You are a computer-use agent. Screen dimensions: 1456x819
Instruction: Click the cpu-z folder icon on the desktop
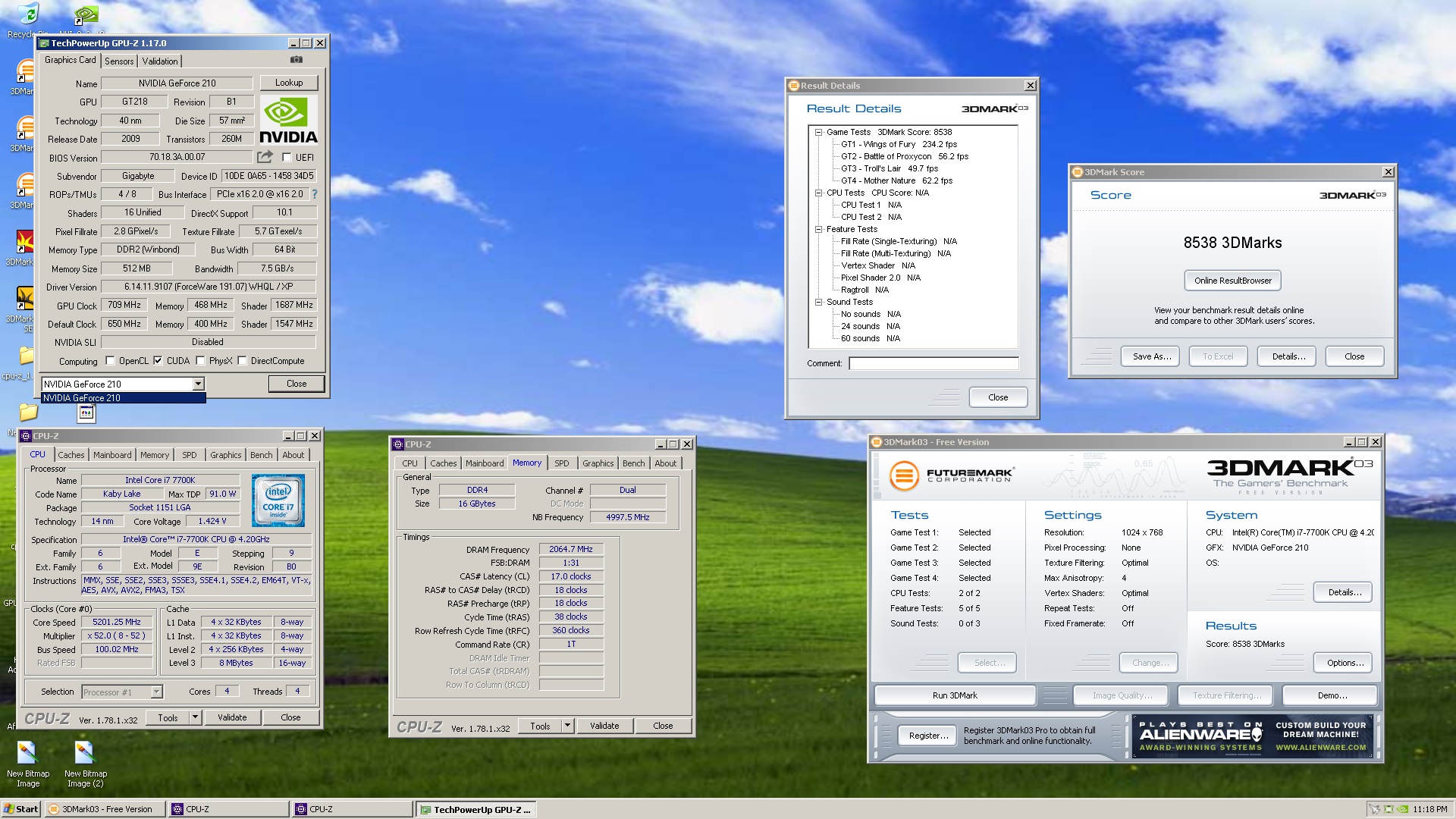pyautogui.click(x=27, y=356)
